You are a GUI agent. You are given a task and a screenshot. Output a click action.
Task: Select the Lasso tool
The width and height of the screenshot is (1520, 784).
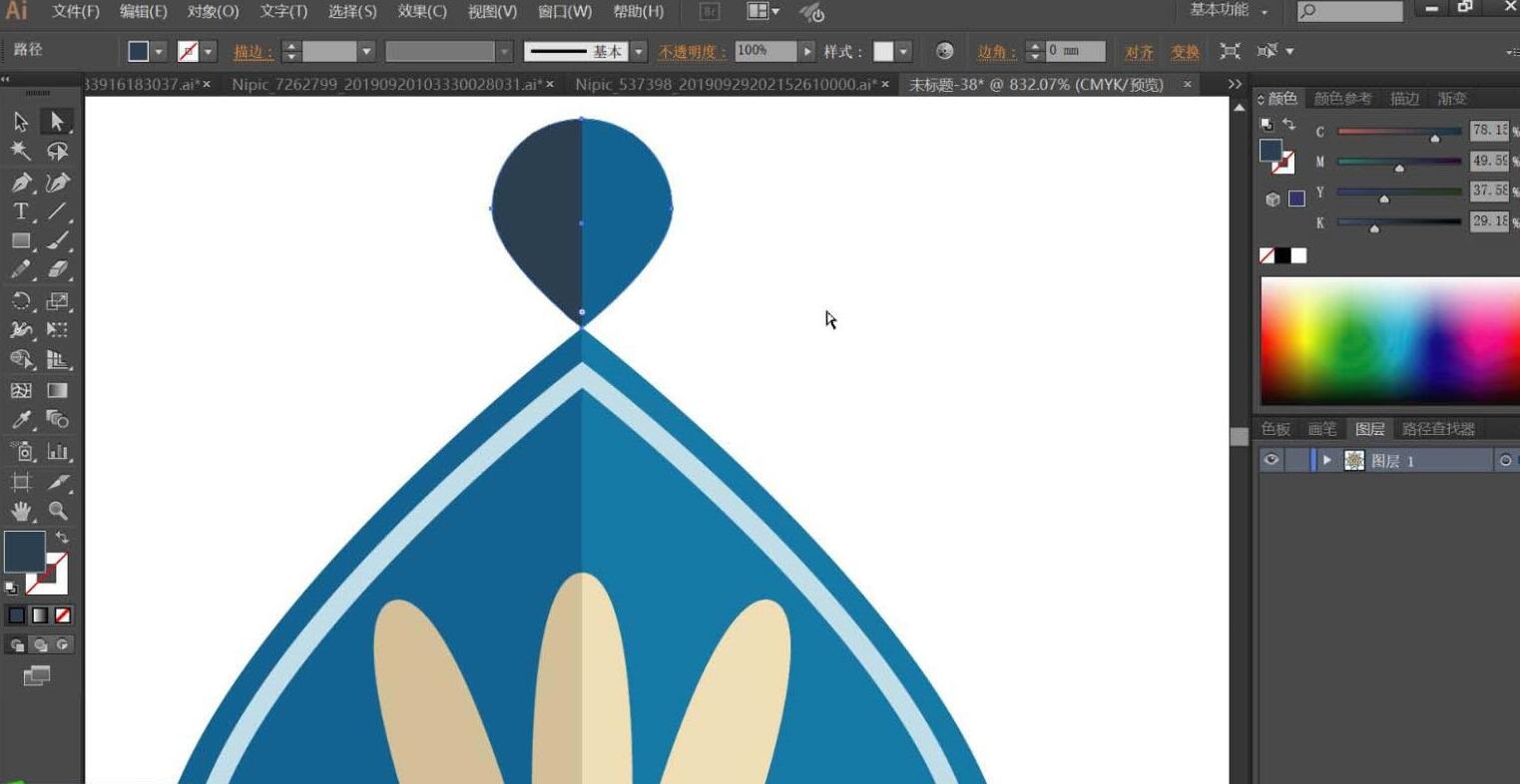57,152
